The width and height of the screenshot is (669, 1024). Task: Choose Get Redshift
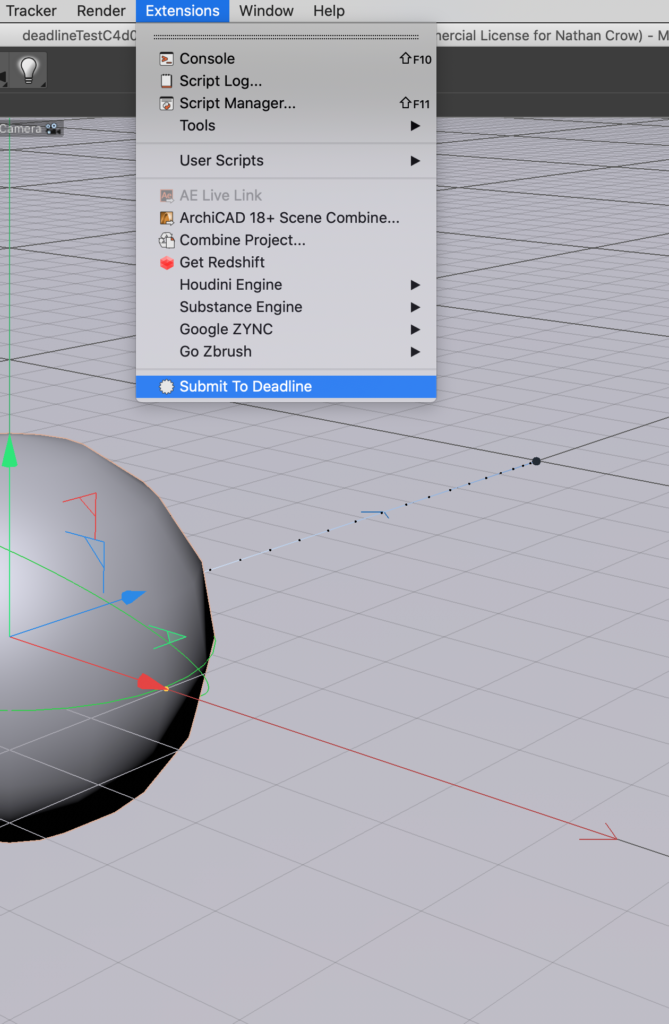coord(286,263)
